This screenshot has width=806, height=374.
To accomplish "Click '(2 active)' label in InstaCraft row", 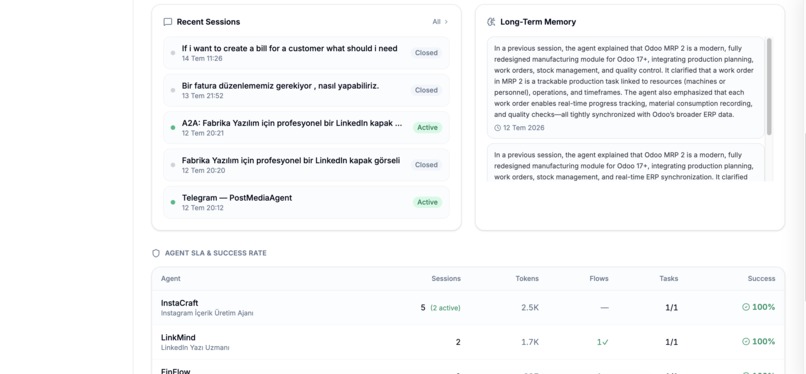I will click(x=445, y=308).
